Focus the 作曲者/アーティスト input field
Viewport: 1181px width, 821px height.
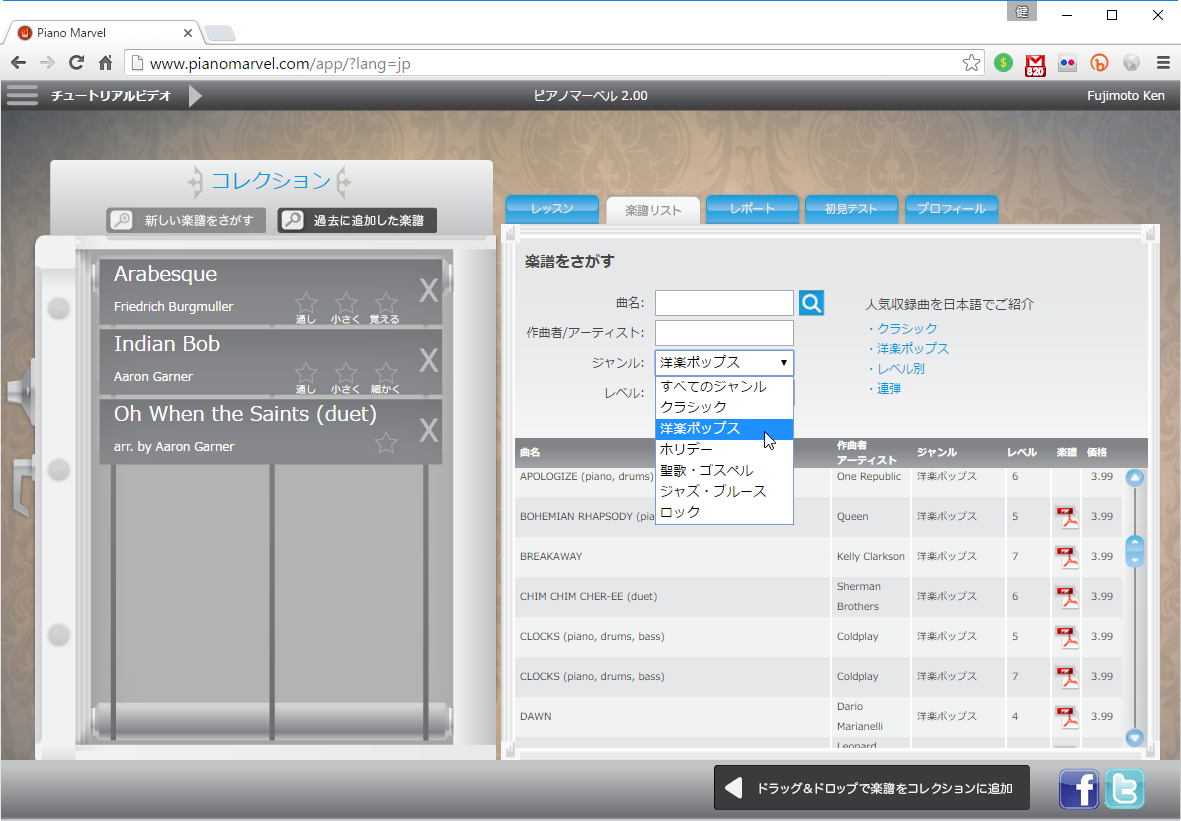pyautogui.click(x=724, y=333)
